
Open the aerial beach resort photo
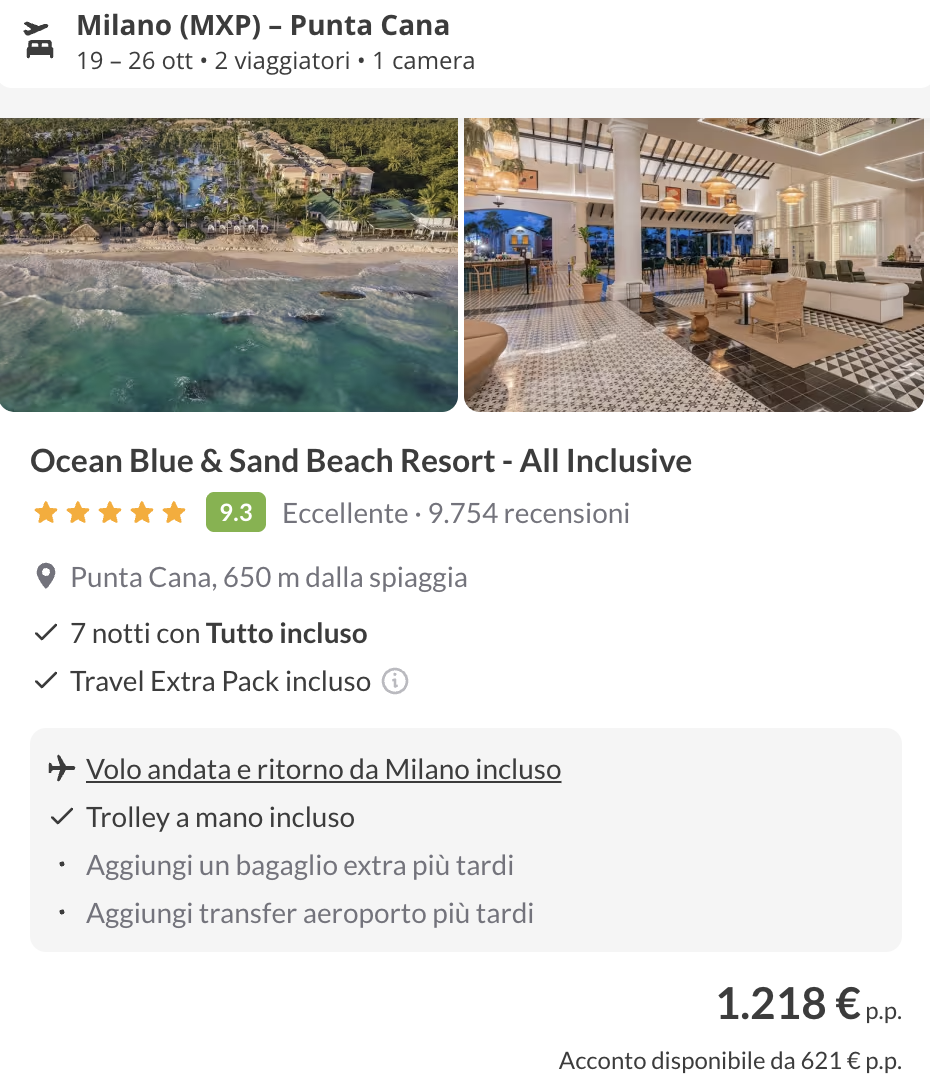pyautogui.click(x=228, y=265)
